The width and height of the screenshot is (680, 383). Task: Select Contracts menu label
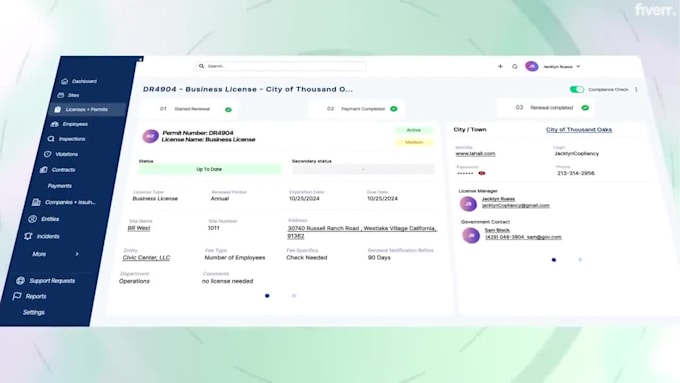[x=63, y=170]
